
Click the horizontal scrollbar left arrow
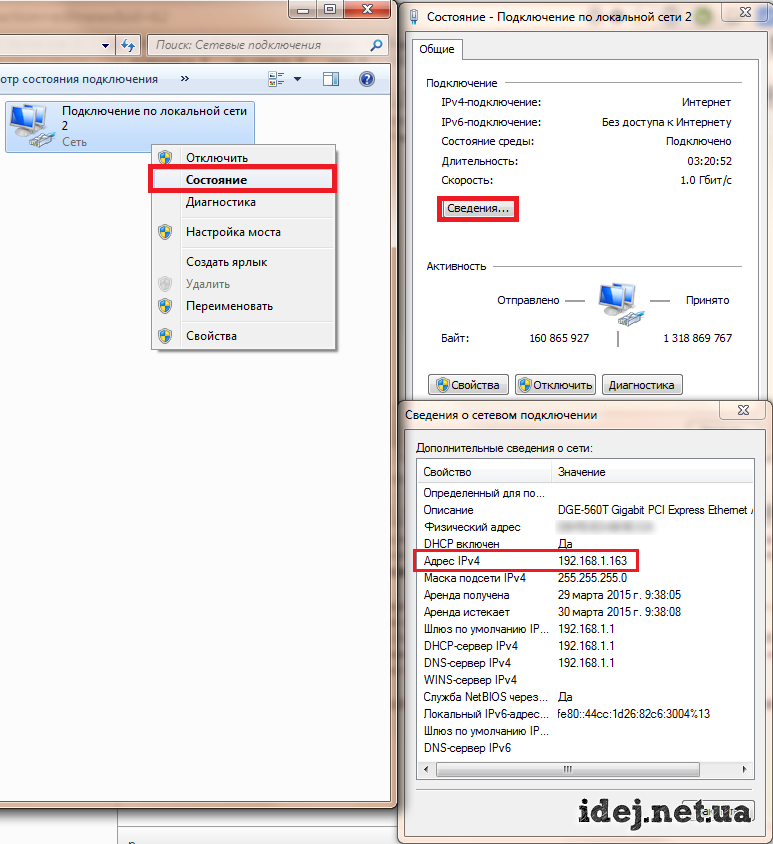[x=426, y=769]
